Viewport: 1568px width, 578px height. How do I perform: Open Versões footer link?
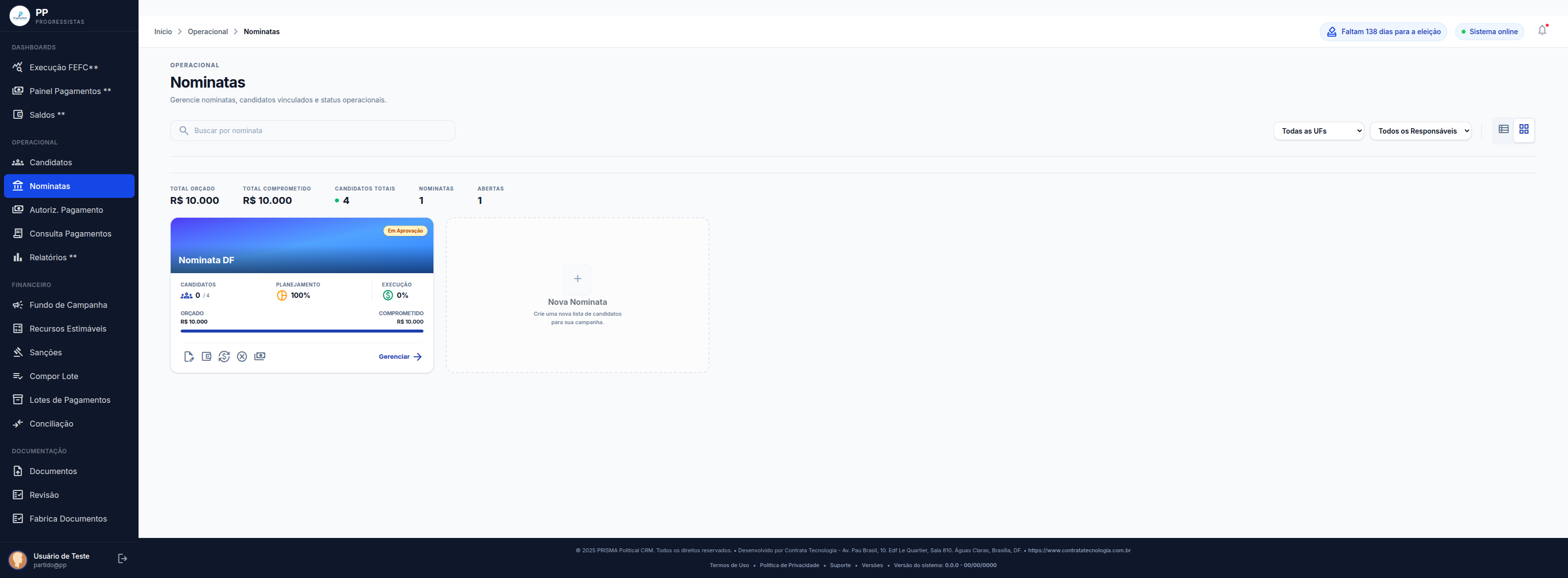872,565
